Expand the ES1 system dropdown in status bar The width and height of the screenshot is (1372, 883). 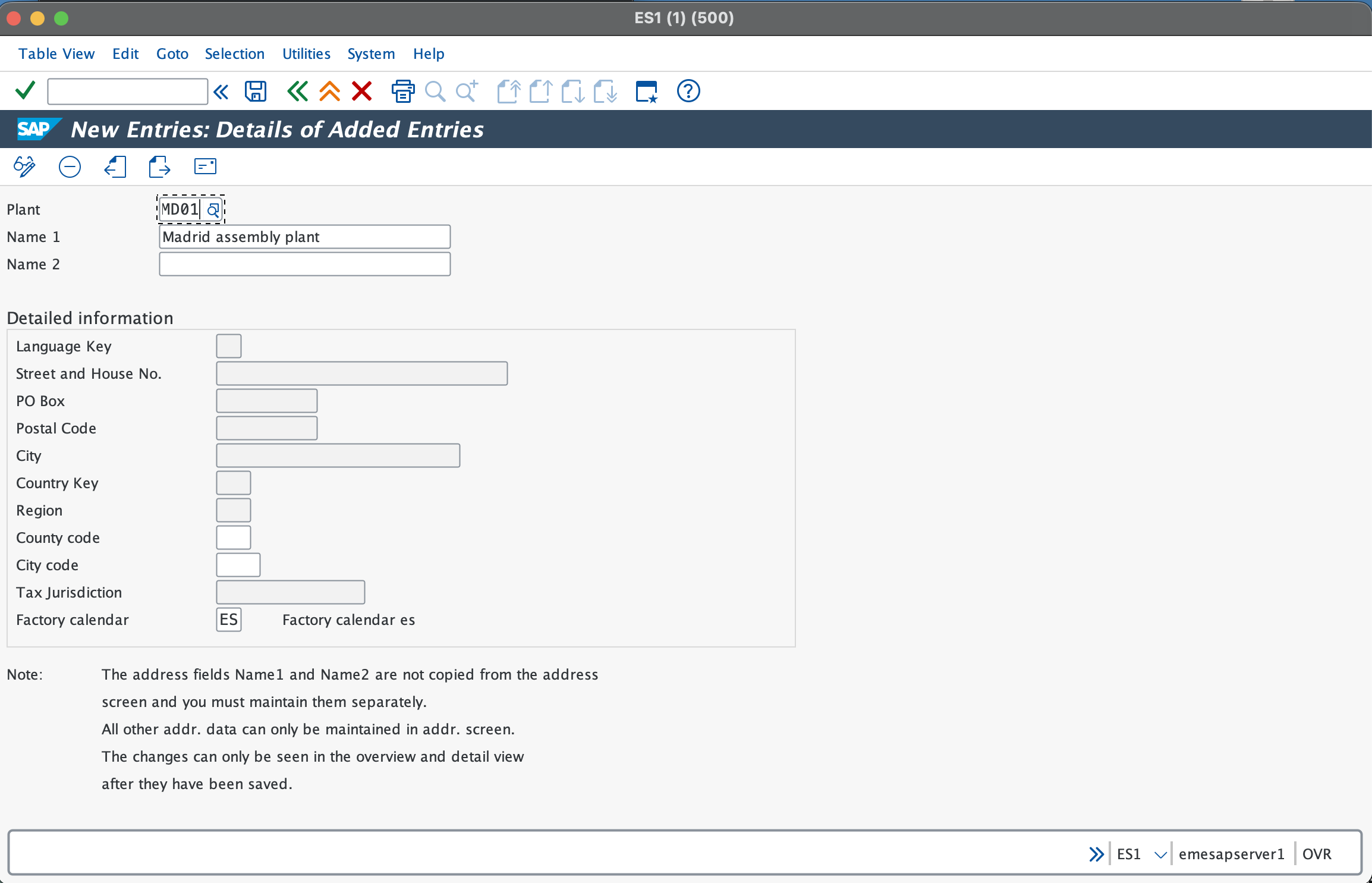click(1160, 854)
